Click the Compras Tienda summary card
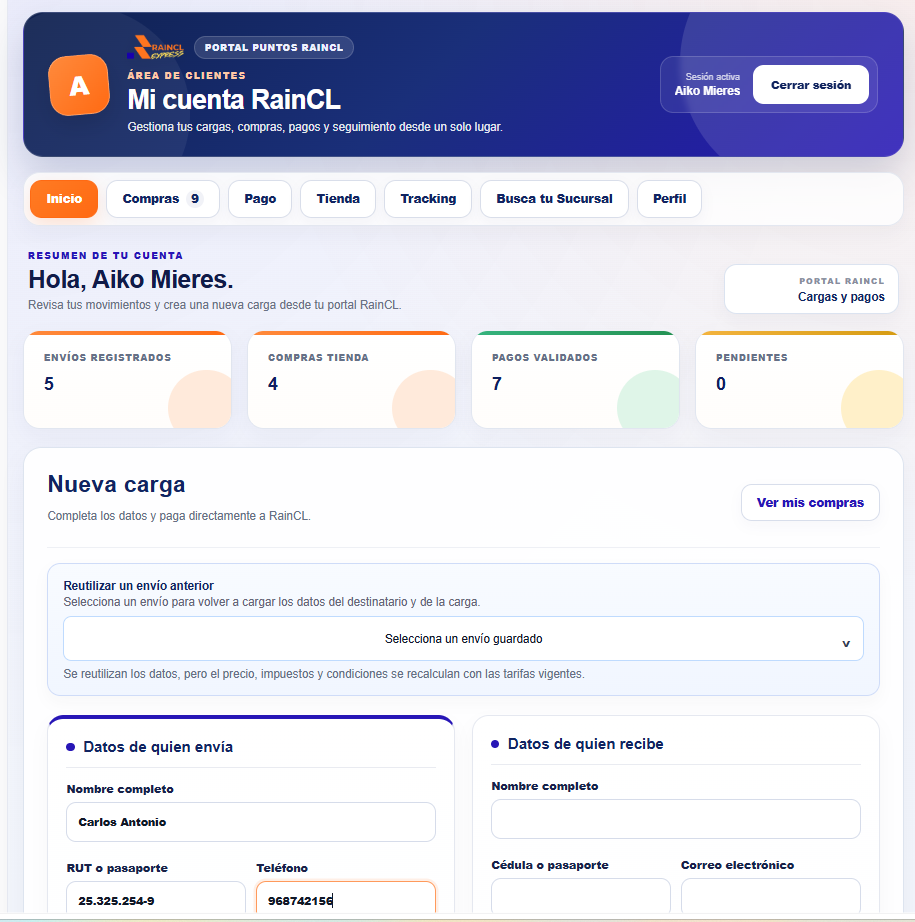Screen dimensions: 915x922 [x=352, y=380]
